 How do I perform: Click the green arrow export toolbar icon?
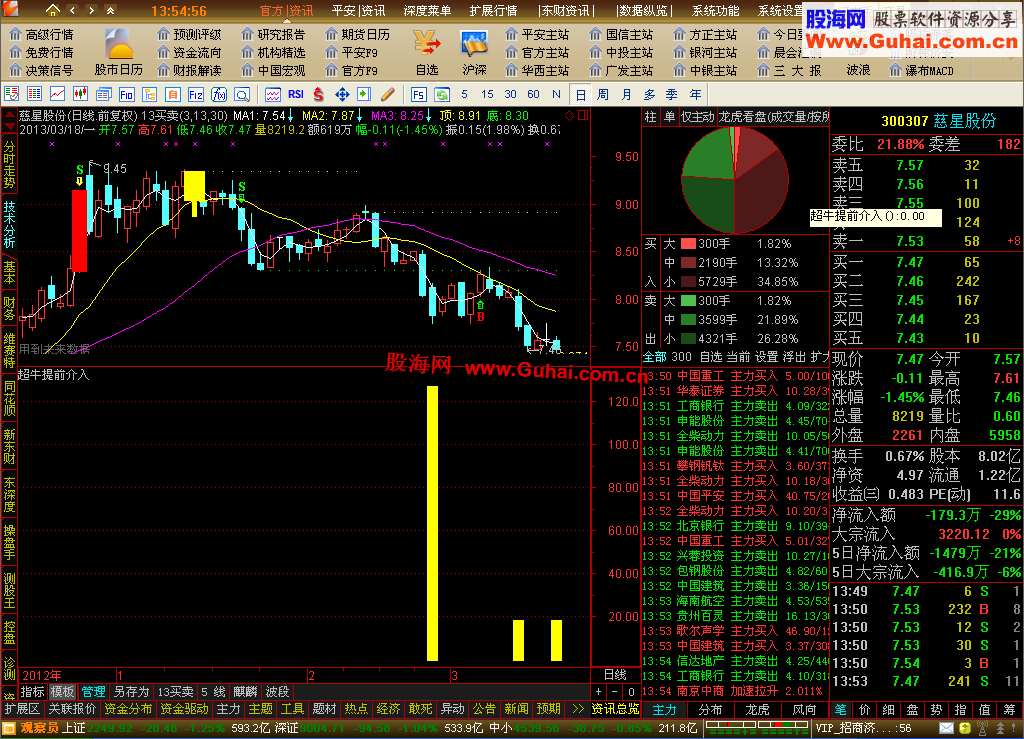[364, 95]
